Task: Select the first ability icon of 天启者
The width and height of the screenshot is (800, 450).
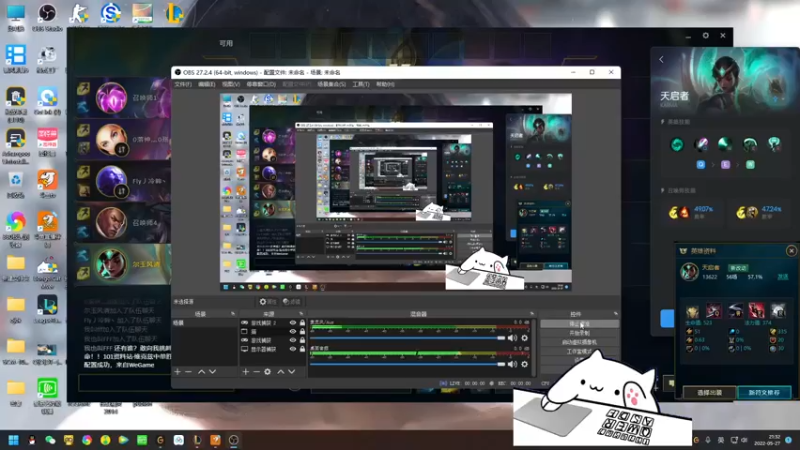Action: pos(677,144)
